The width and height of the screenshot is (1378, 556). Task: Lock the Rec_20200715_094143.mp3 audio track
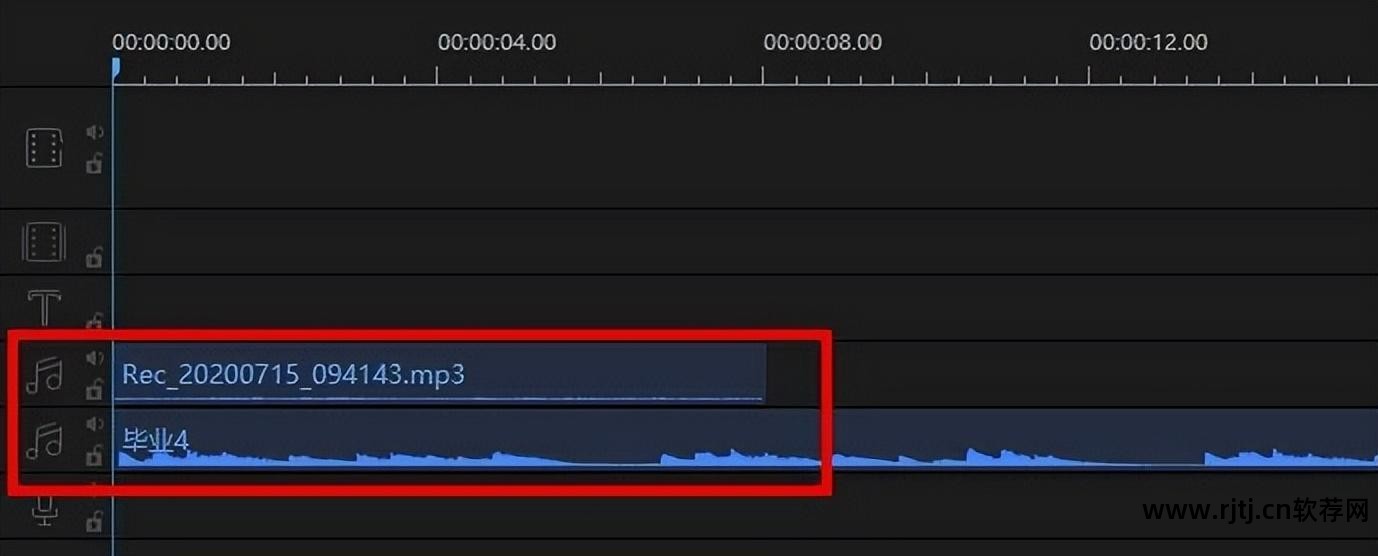[x=94, y=389]
